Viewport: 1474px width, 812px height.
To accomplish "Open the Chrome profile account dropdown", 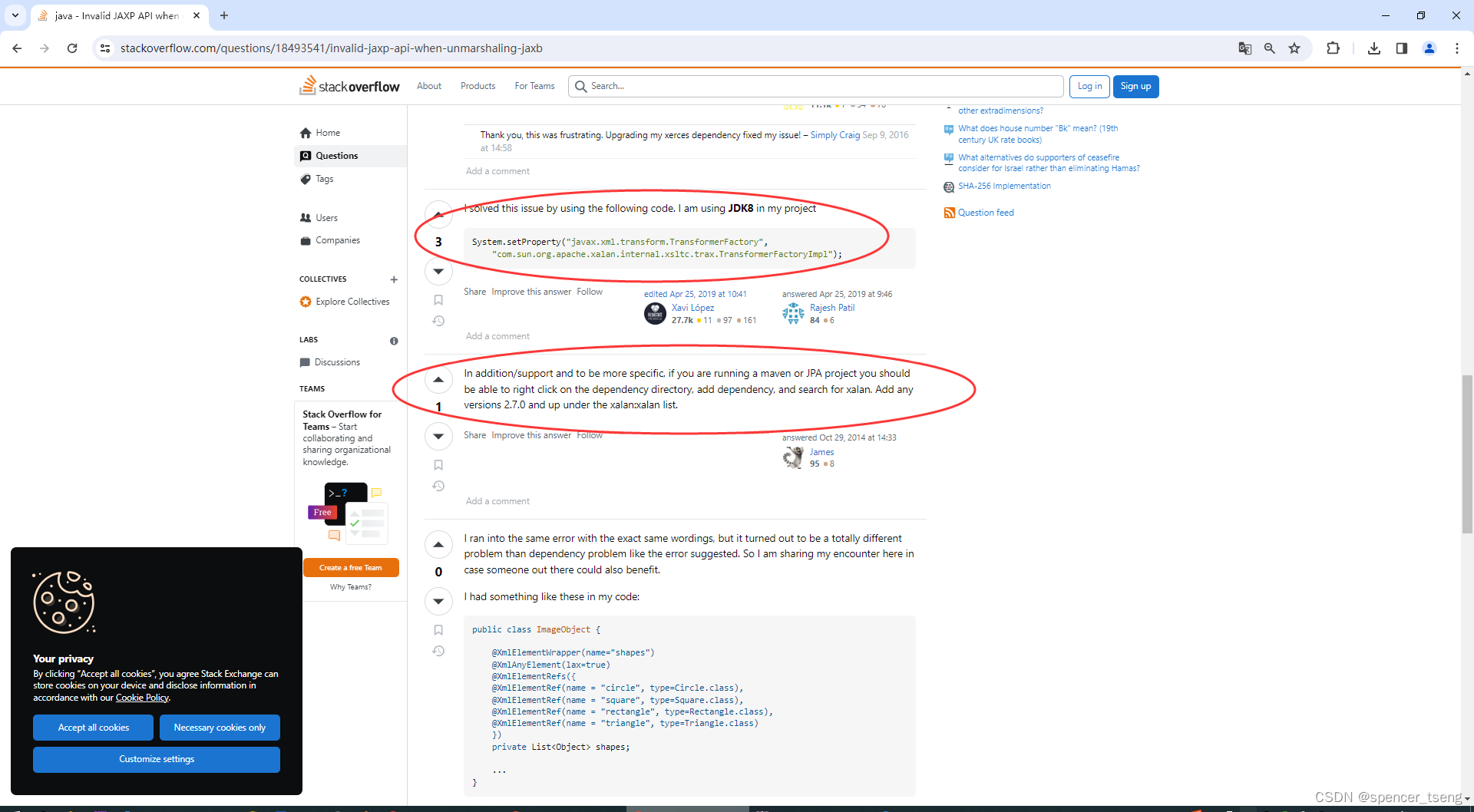I will pyautogui.click(x=1429, y=48).
